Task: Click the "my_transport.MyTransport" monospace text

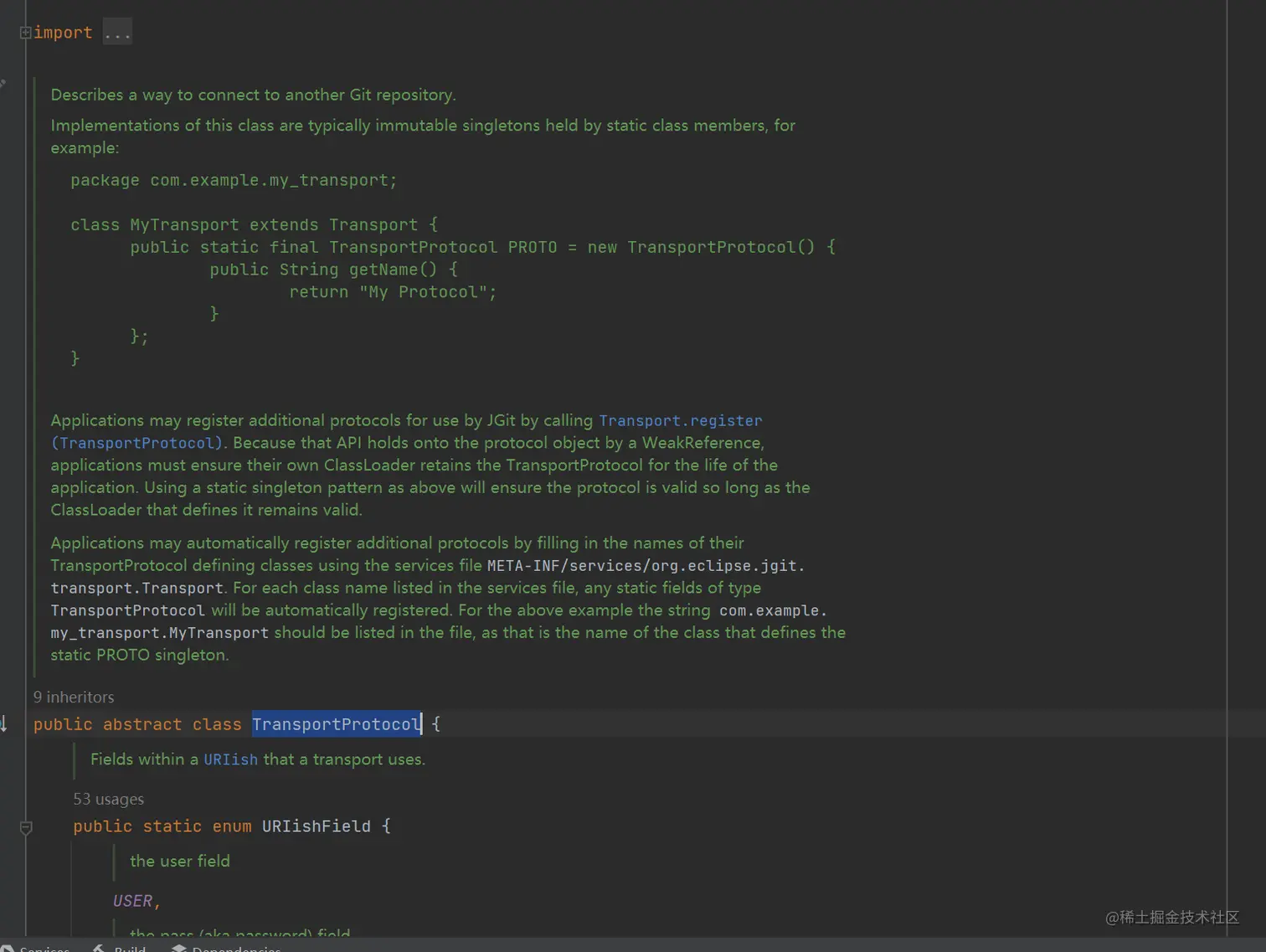Action: tap(160, 633)
